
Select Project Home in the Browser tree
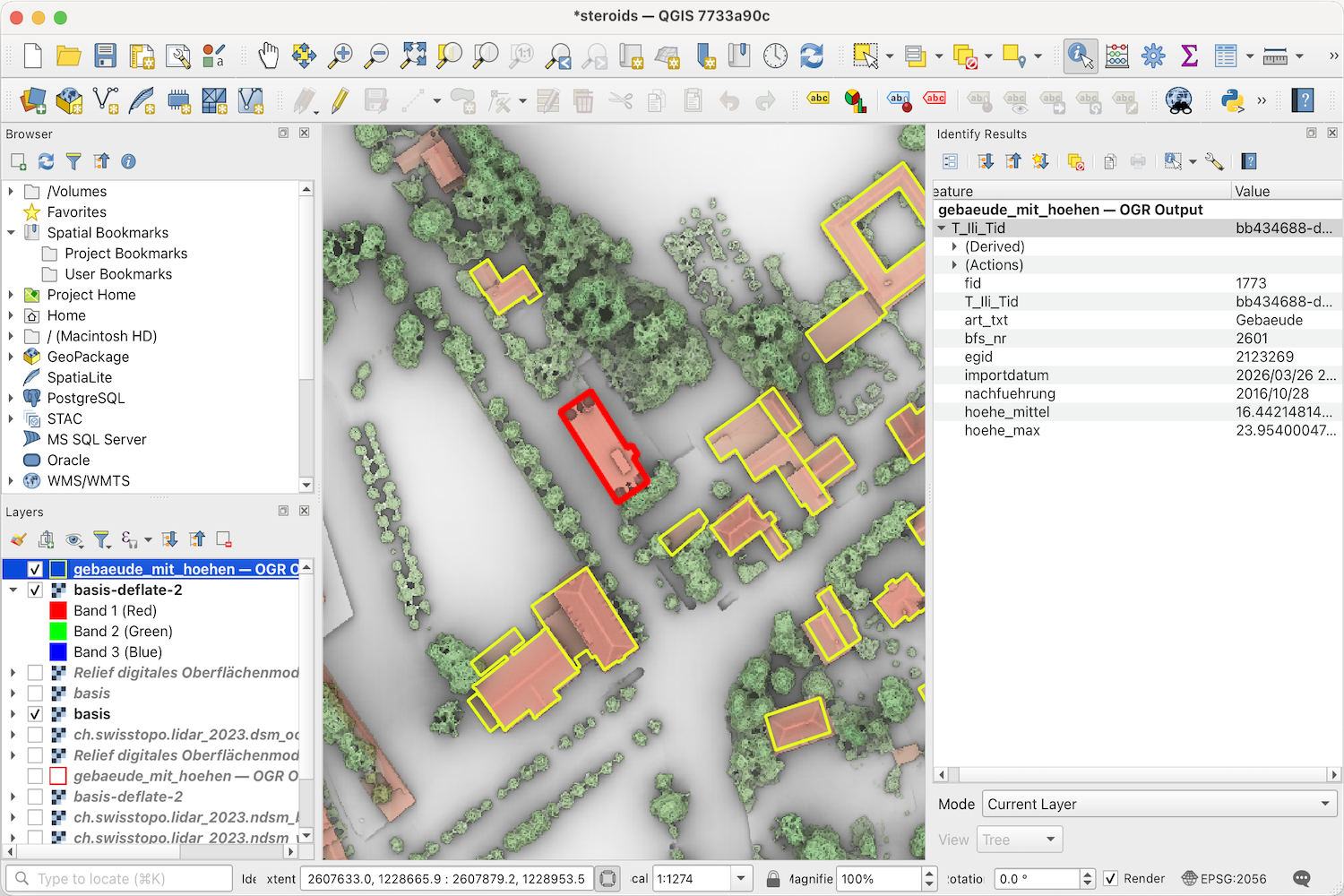[x=90, y=295]
